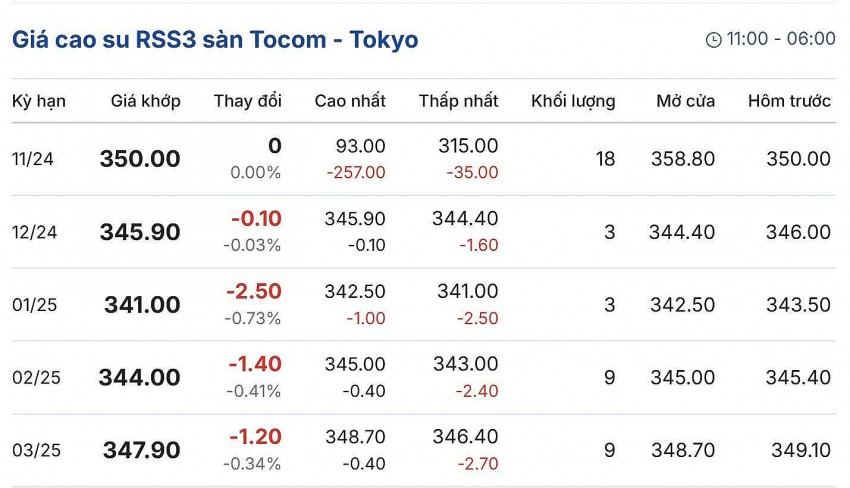This screenshot has width=850, height=488.
Task: Click the Cao nhất column header
Action: 350,101
